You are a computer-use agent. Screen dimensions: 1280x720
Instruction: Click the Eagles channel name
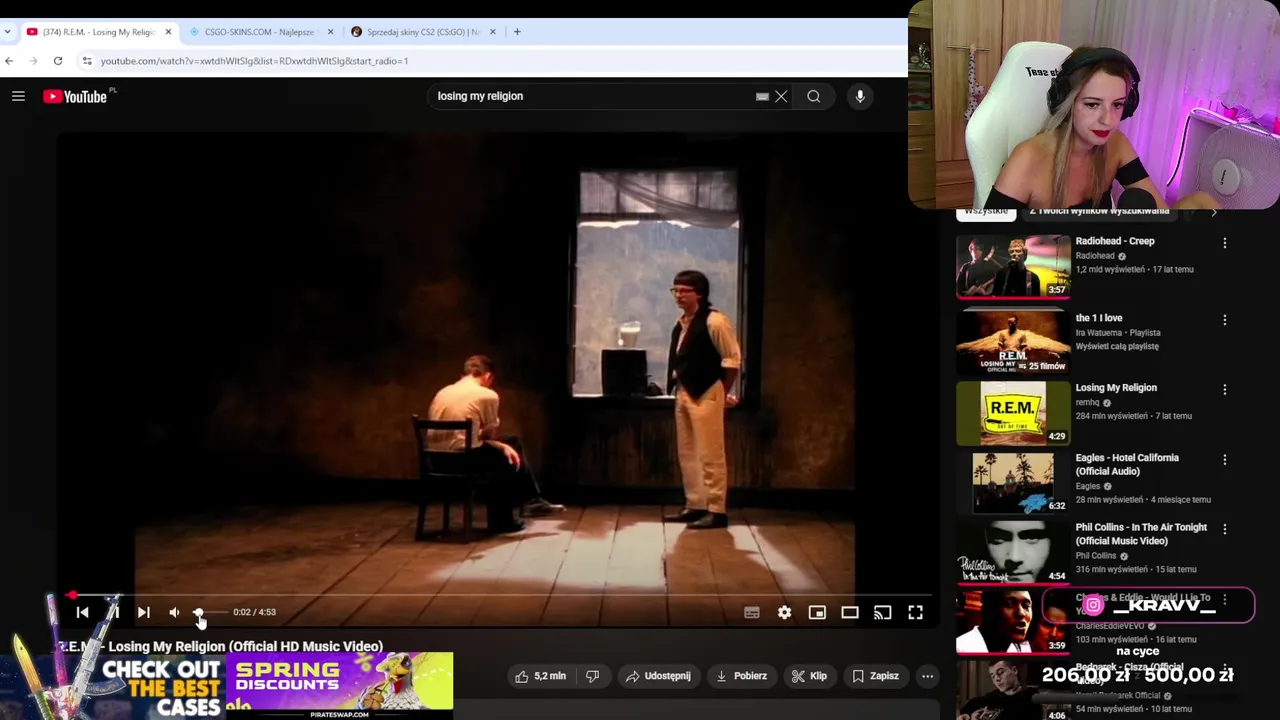[1088, 486]
